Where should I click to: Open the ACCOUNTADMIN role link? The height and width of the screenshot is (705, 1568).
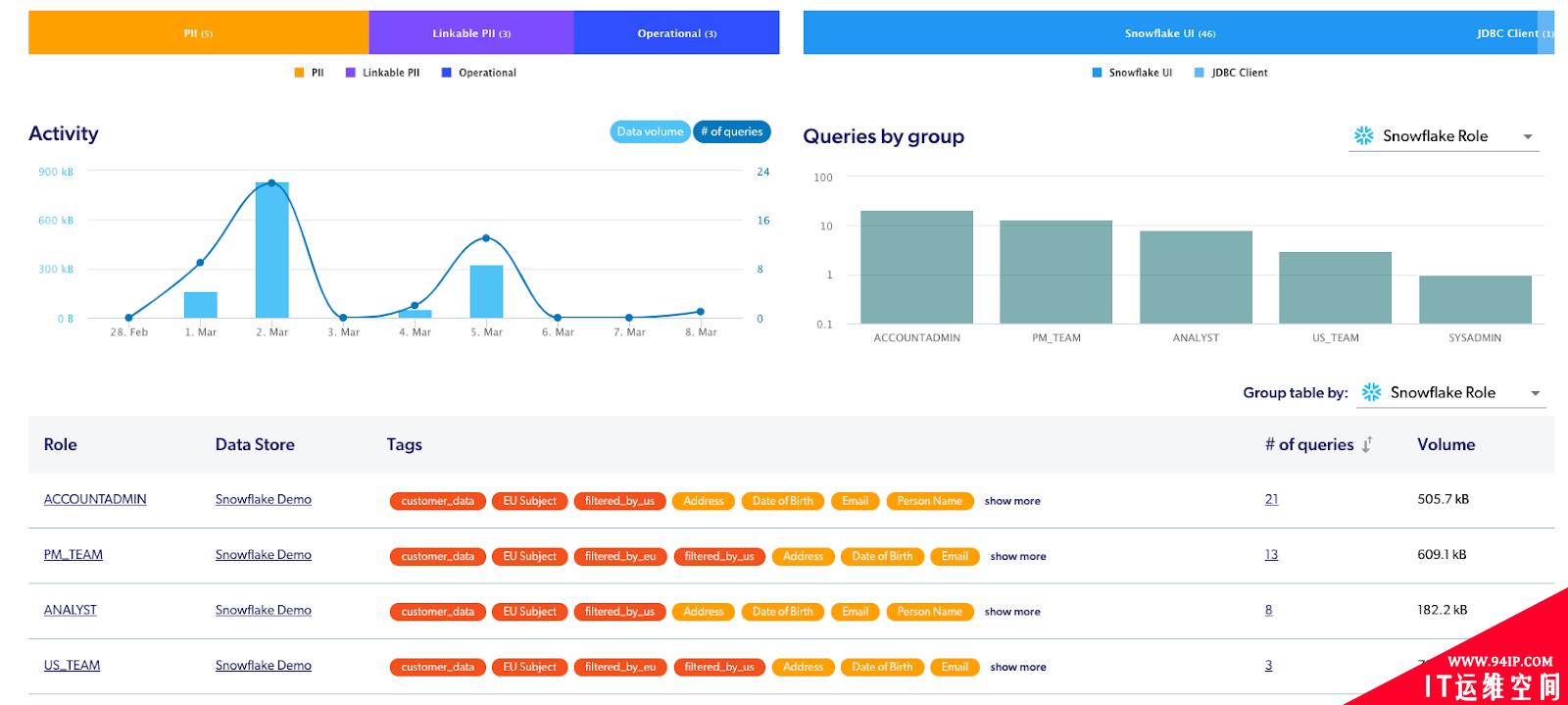(95, 499)
